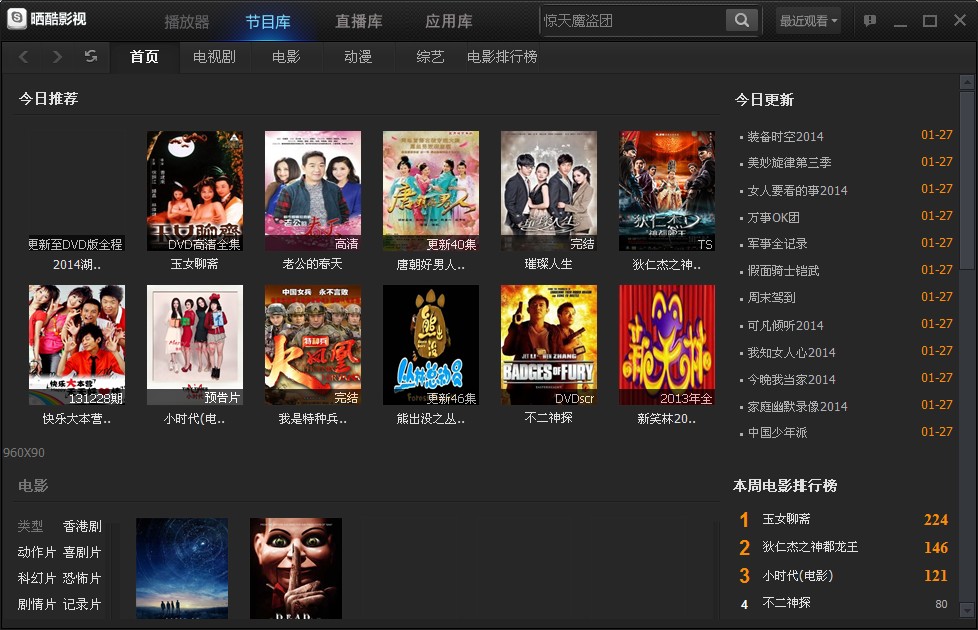This screenshot has height=630, width=978.
Task: Open 军事全记录 update
Action: point(777,244)
